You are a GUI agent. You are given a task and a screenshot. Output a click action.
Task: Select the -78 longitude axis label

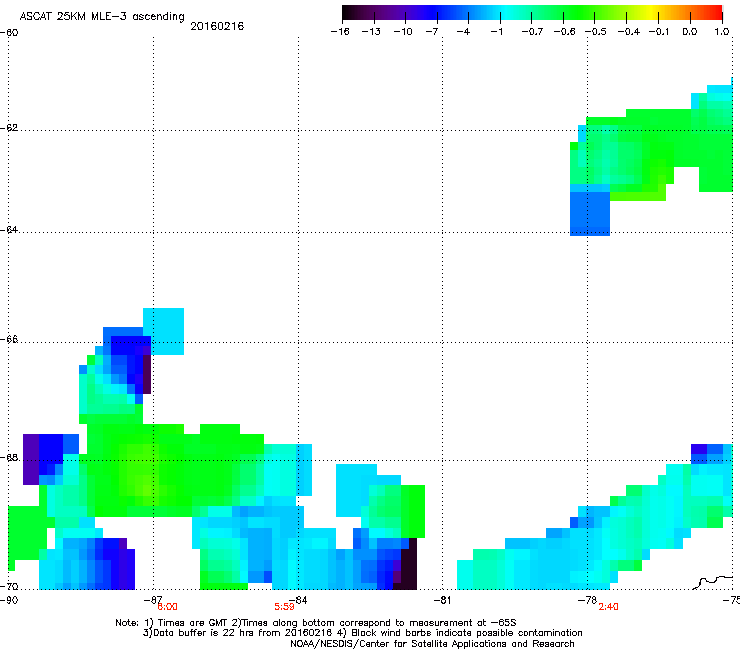point(587,599)
